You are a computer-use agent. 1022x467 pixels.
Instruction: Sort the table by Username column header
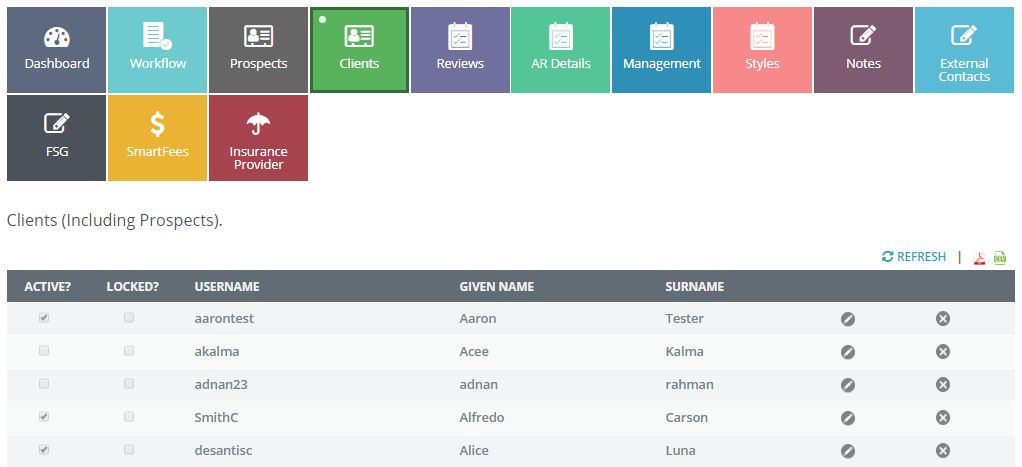(x=227, y=287)
